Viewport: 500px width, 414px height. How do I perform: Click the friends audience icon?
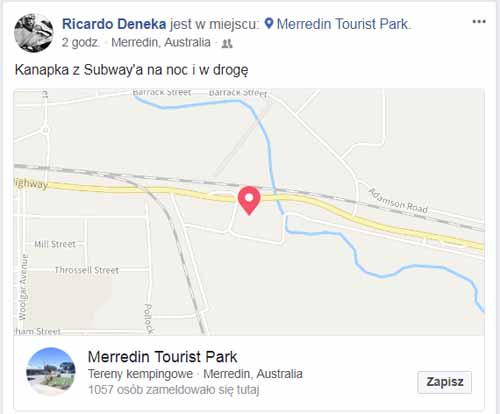click(227, 43)
